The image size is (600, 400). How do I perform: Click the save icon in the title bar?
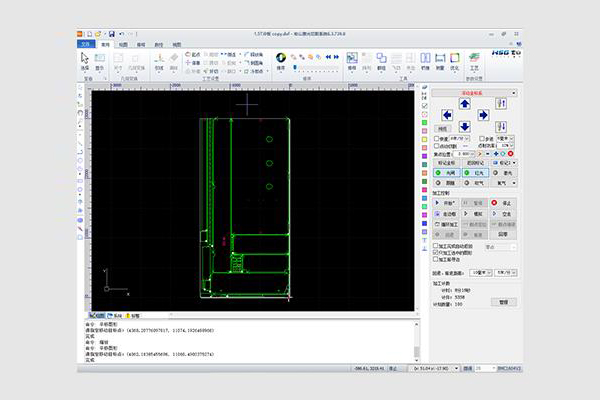tap(111, 35)
